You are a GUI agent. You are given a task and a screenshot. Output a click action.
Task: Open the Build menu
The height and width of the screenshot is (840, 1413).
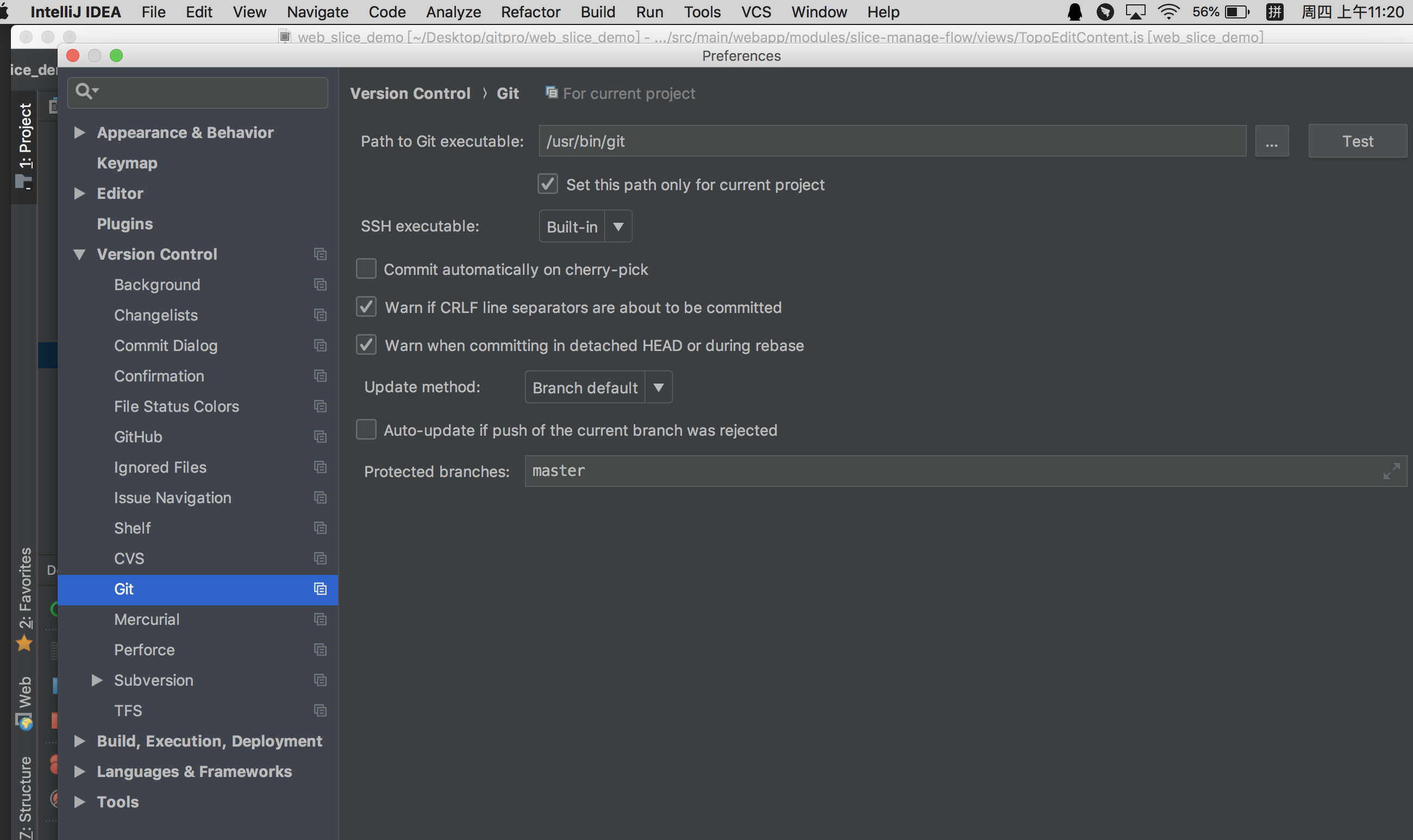pyautogui.click(x=598, y=12)
